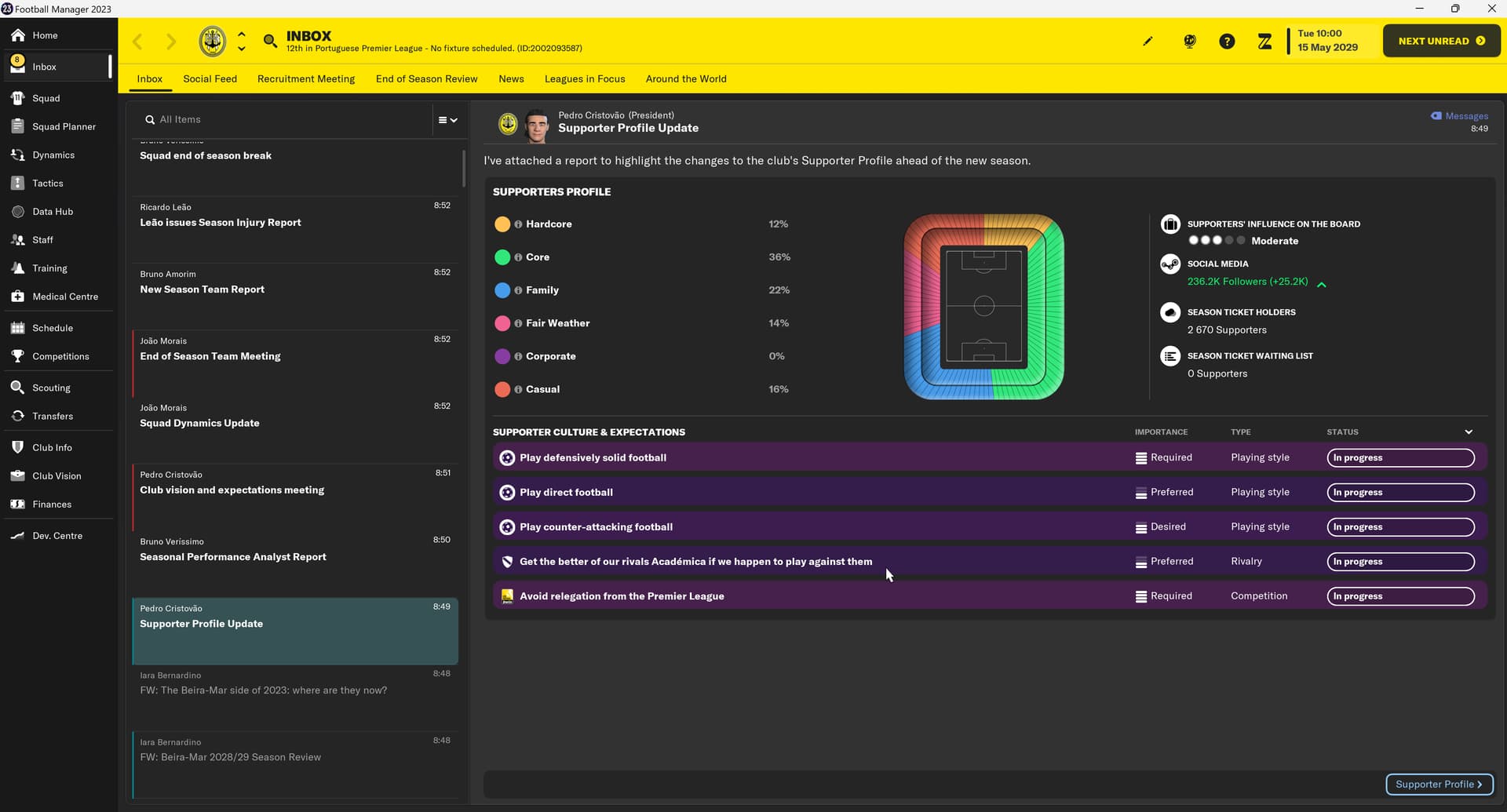Expand the social media followers arrow
Viewport: 1507px width, 812px height.
pos(1322,285)
